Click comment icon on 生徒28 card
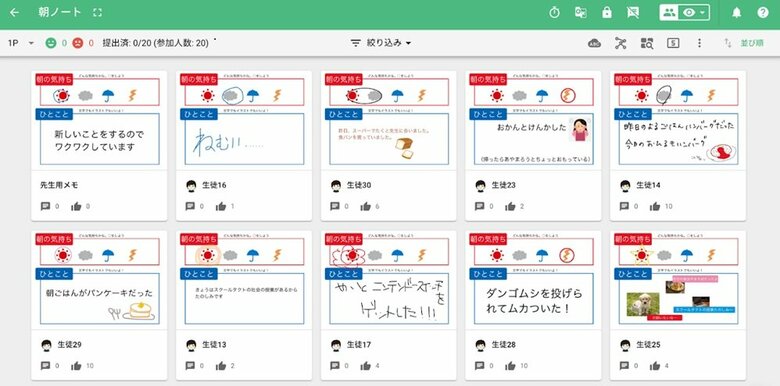Image resolution: width=780 pixels, height=386 pixels. [x=479, y=366]
